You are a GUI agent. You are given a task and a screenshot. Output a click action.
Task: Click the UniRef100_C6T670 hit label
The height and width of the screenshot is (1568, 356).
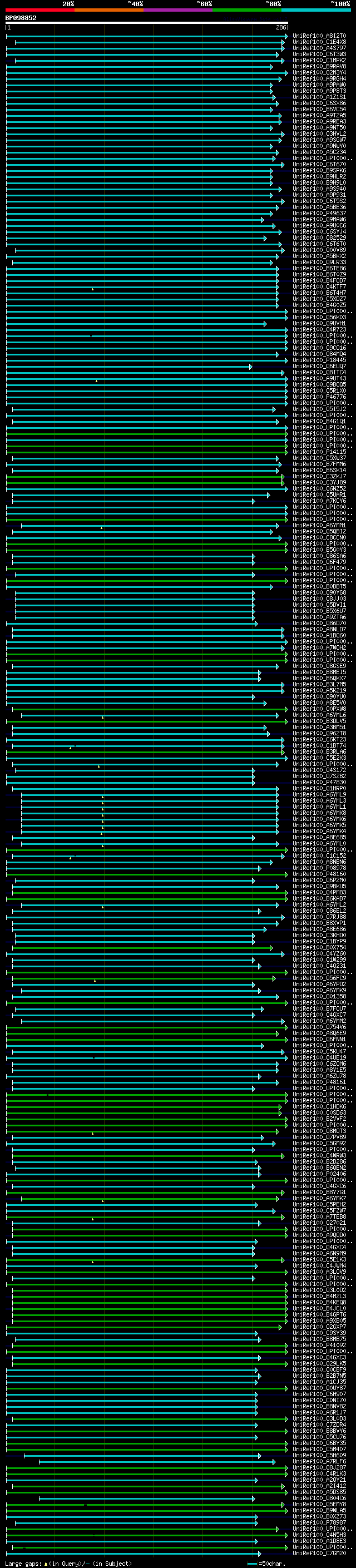[x=319, y=164]
